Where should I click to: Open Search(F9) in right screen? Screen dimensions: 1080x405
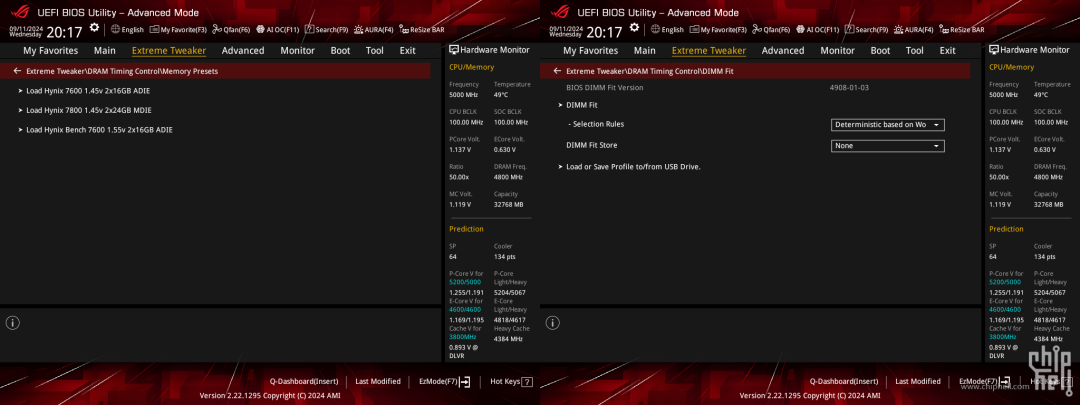[866, 30]
